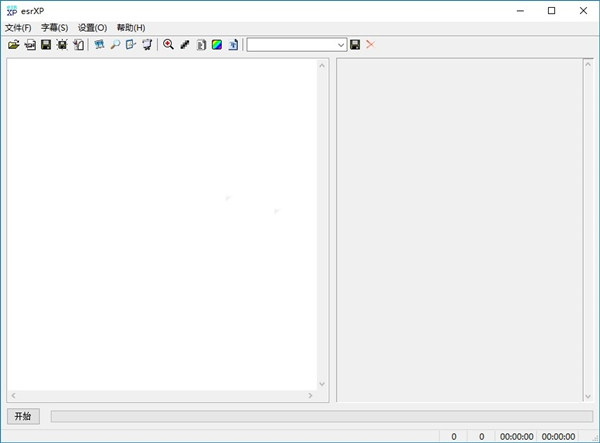Click the left panel's scroll-down arrow
Screen dimensions: 600x443
click(322, 384)
